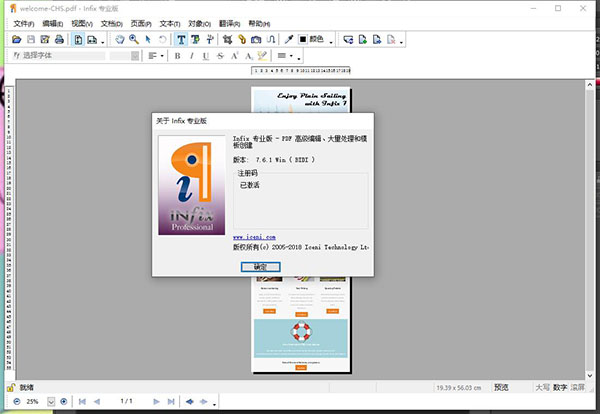This screenshot has height=414, width=600.
Task: Click the padlock icon in status bar
Action: 11,388
